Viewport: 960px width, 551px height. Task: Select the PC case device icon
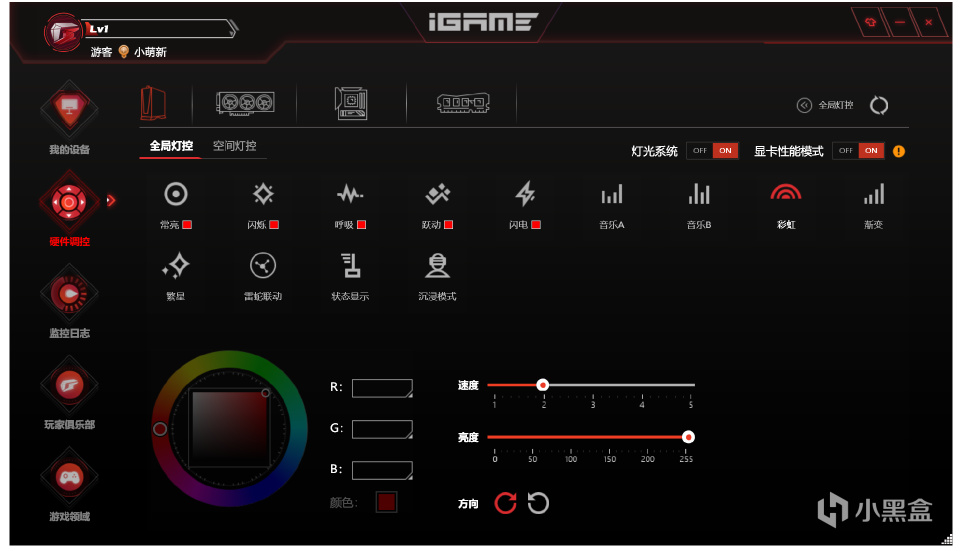click(153, 103)
